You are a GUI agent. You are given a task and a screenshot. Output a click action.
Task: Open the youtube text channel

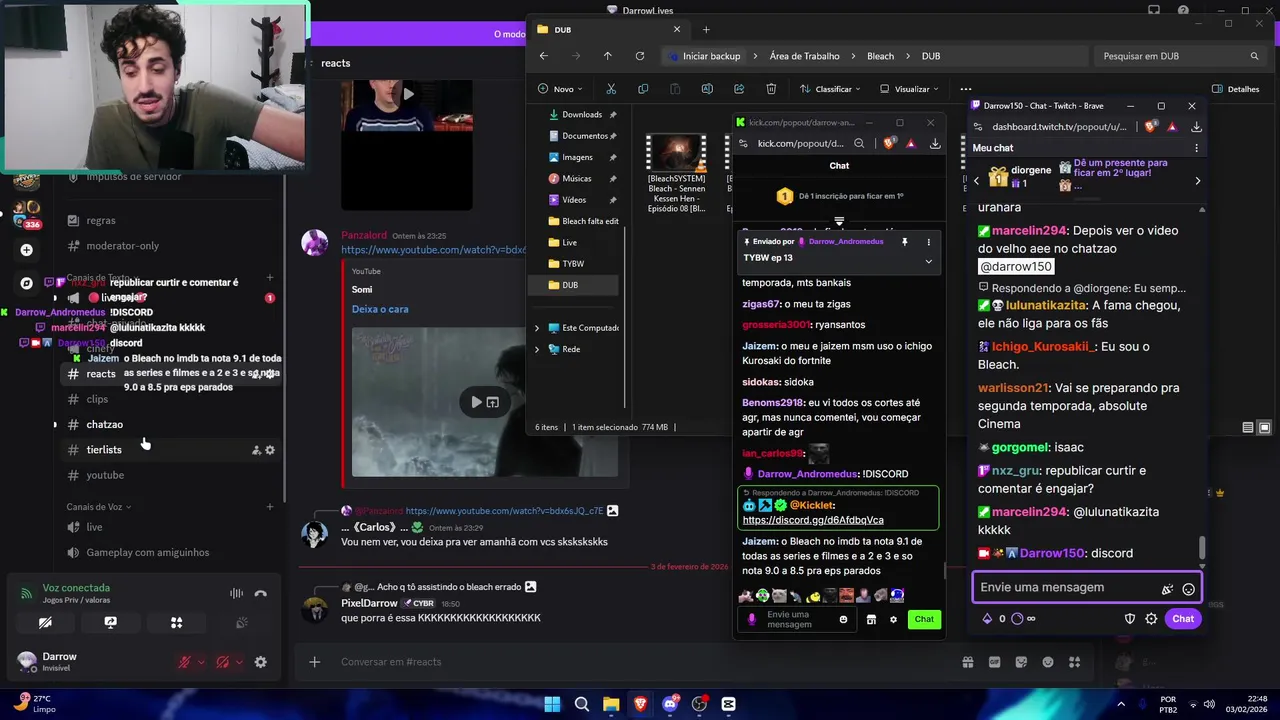[105, 475]
